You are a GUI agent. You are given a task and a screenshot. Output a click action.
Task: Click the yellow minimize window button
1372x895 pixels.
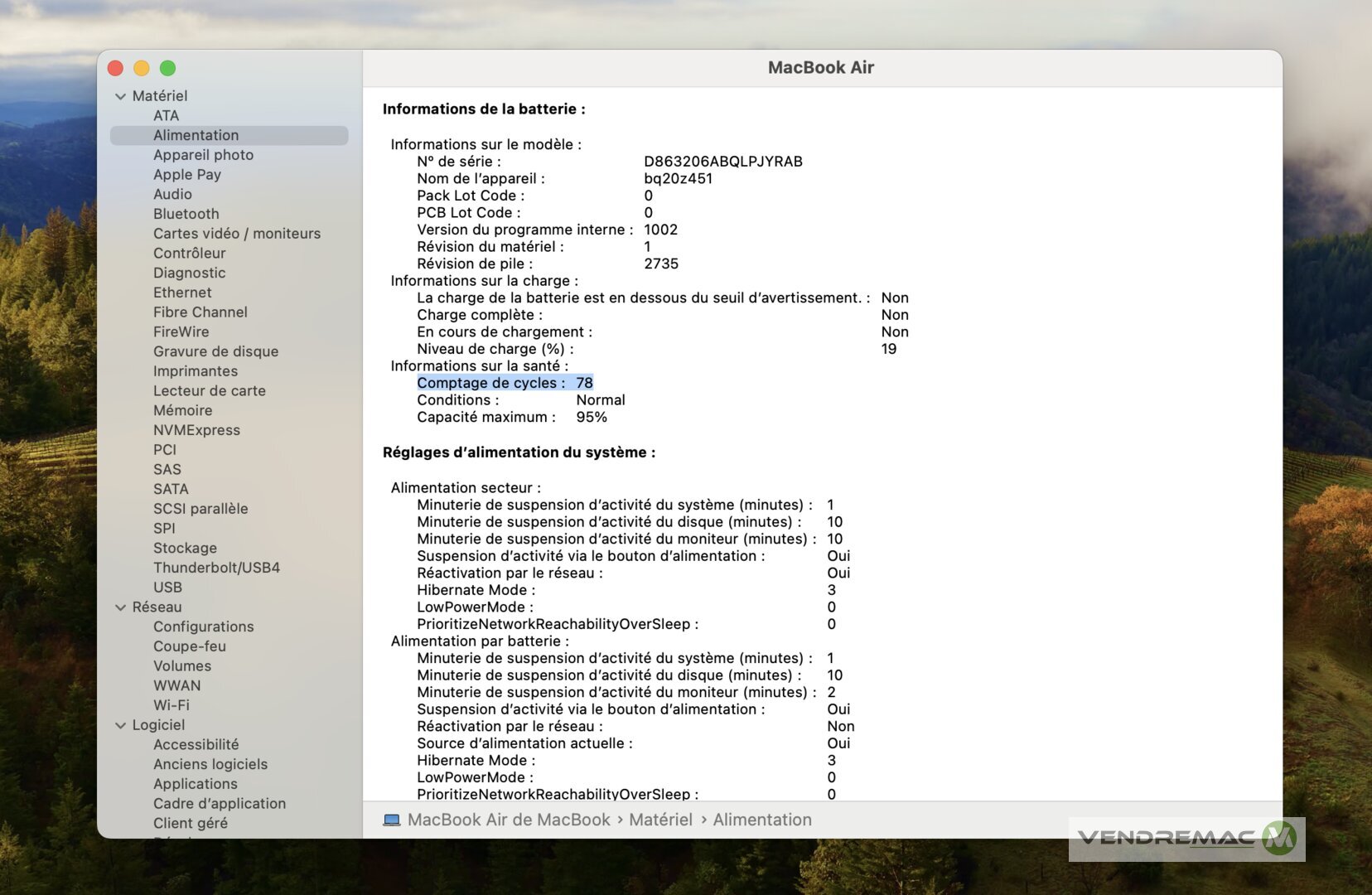coord(142,68)
